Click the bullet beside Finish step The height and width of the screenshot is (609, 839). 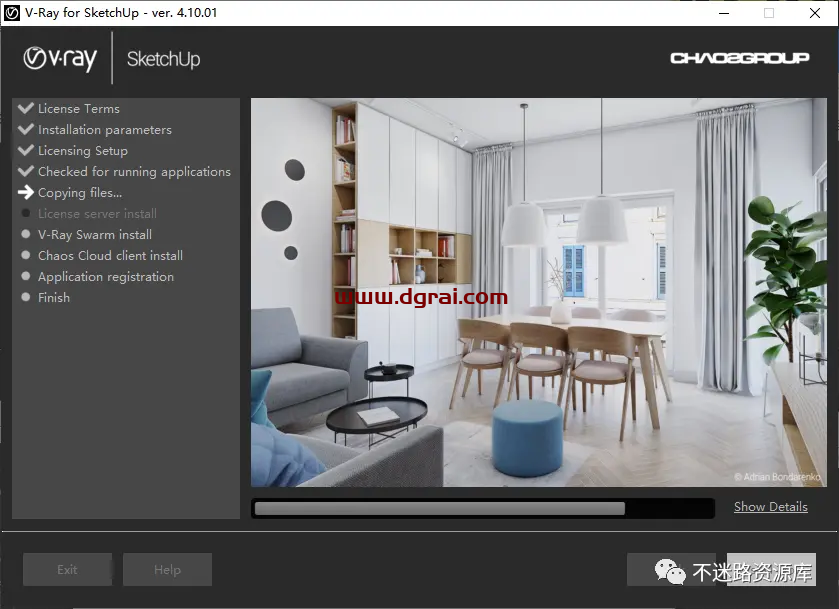coord(25,297)
